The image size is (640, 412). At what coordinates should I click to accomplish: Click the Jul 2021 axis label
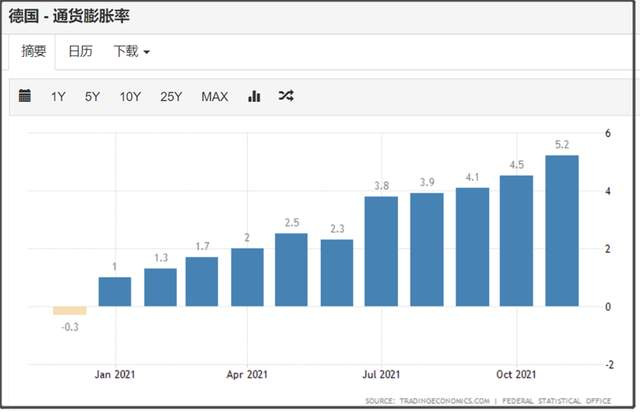point(381,374)
